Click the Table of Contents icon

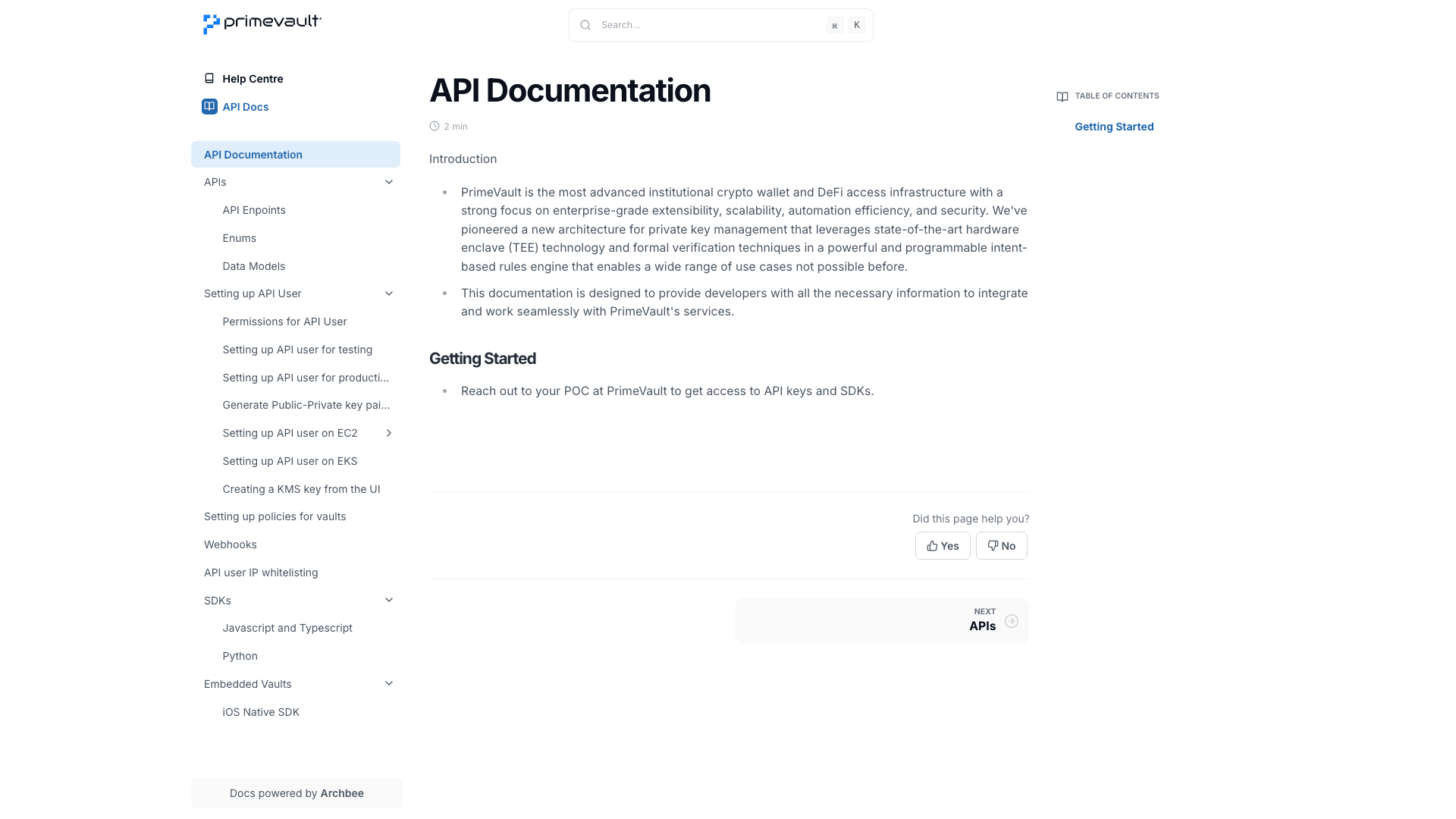tap(1062, 96)
